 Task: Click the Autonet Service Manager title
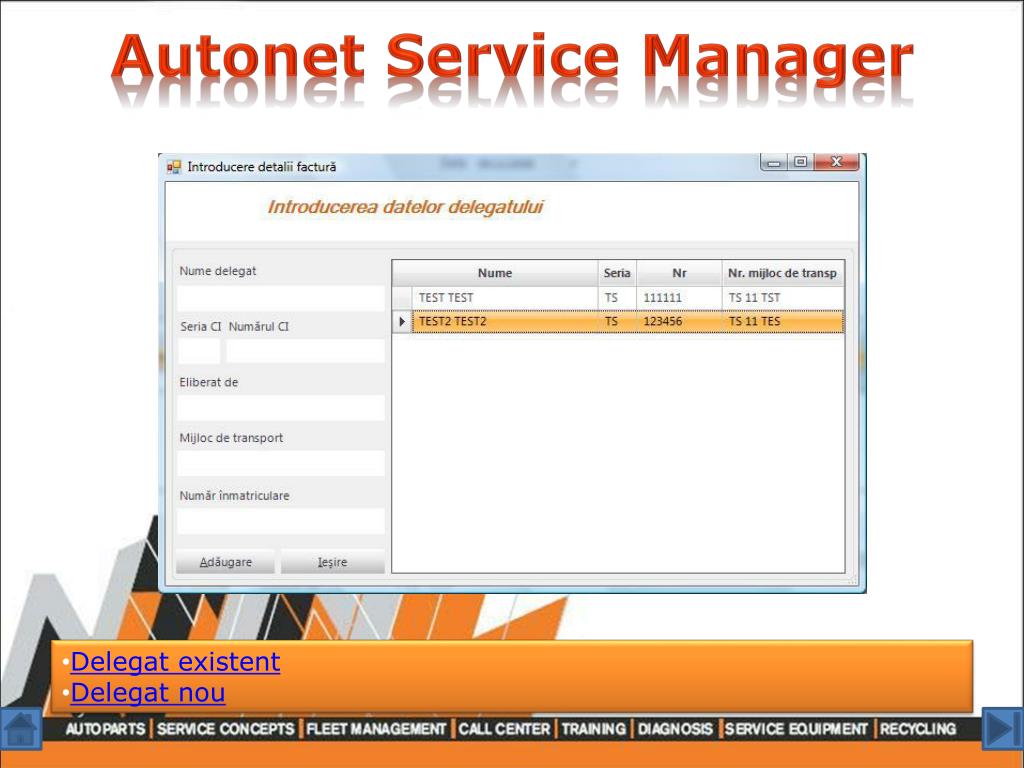[512, 59]
